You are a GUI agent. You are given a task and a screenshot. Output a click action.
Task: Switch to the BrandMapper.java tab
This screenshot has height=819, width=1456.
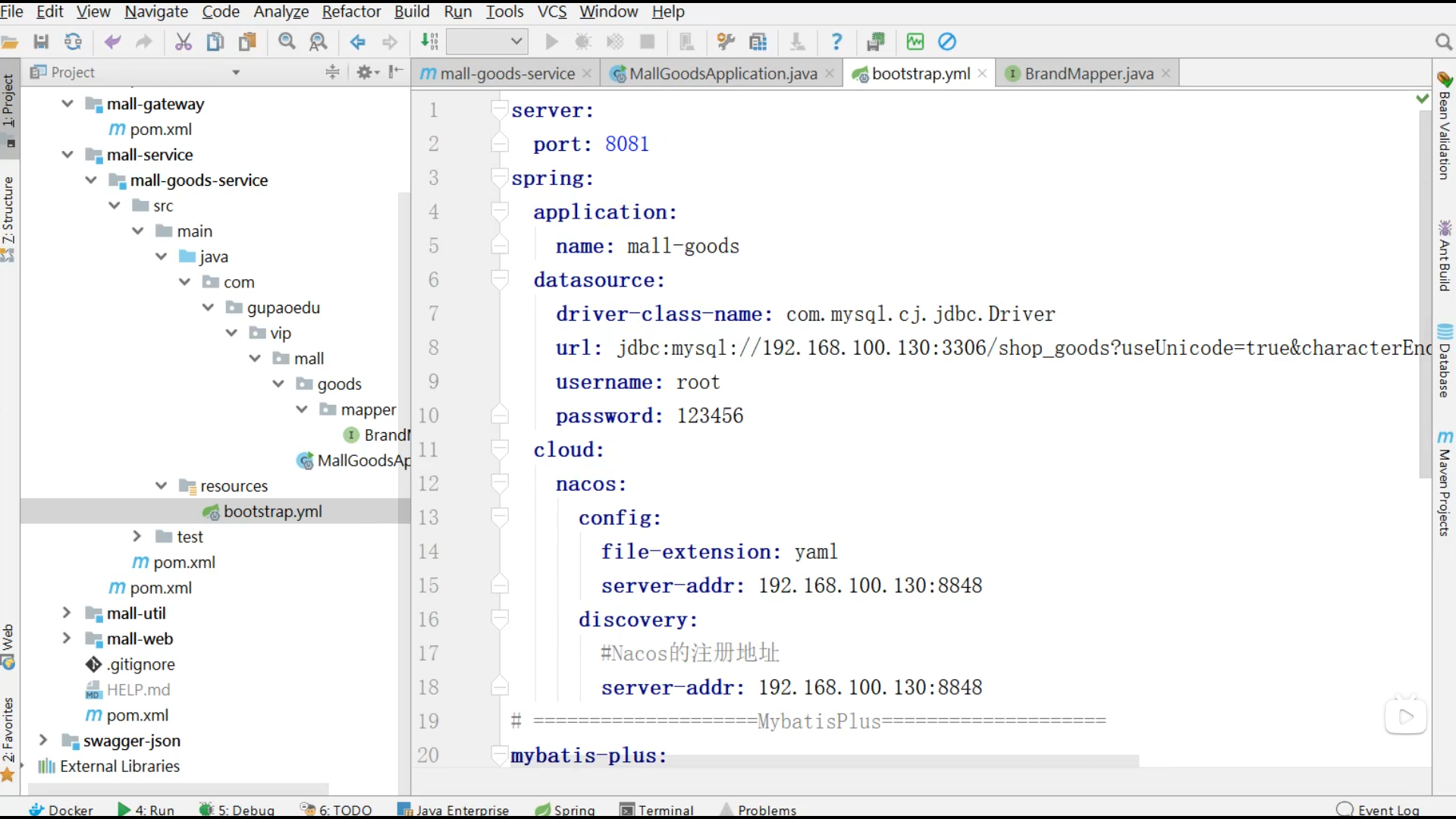1088,74
